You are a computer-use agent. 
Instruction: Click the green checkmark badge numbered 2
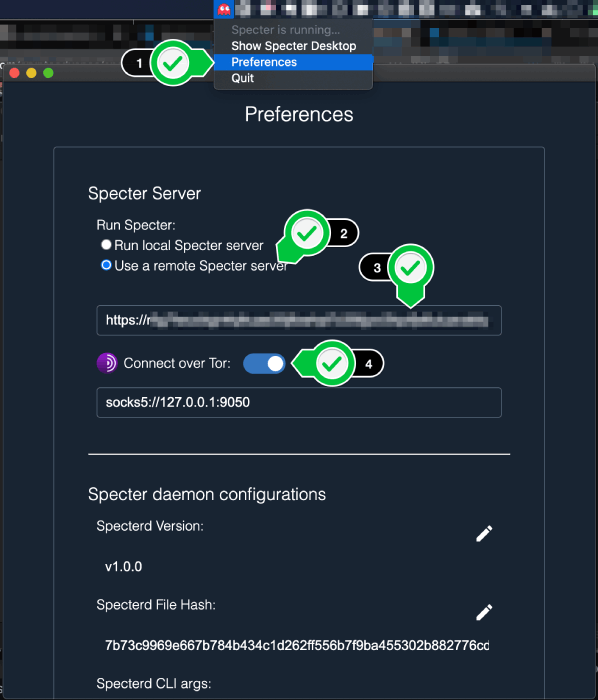click(x=307, y=233)
